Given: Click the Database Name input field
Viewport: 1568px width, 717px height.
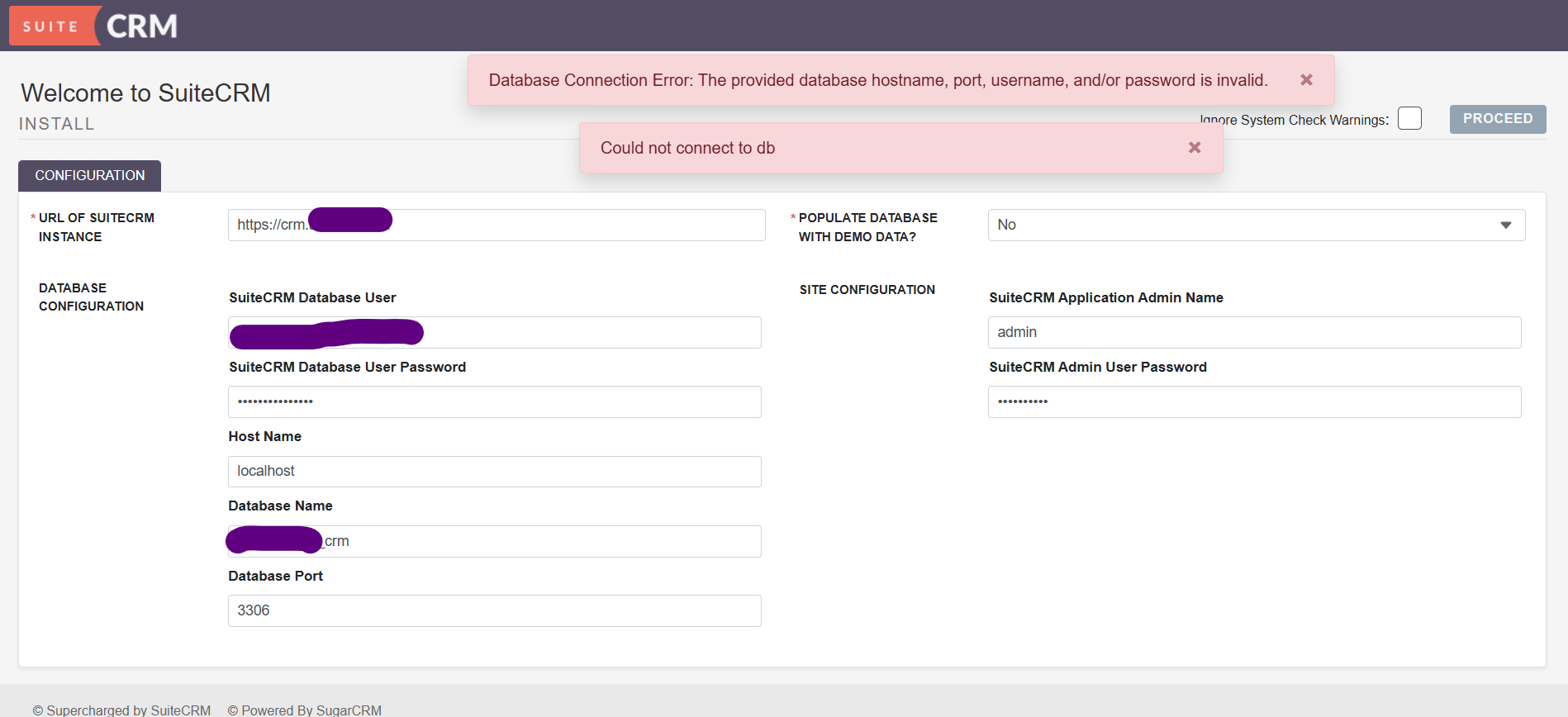Looking at the screenshot, I should [x=495, y=542].
